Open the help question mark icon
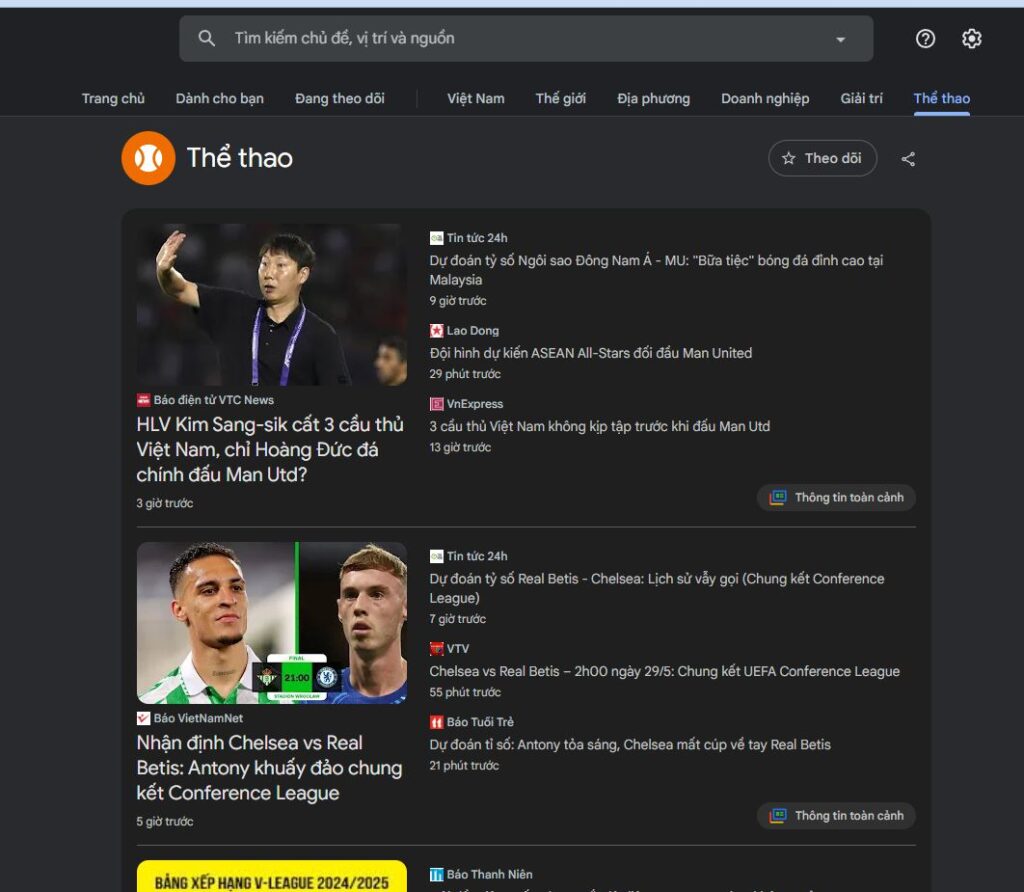The width and height of the screenshot is (1024, 892). (925, 39)
